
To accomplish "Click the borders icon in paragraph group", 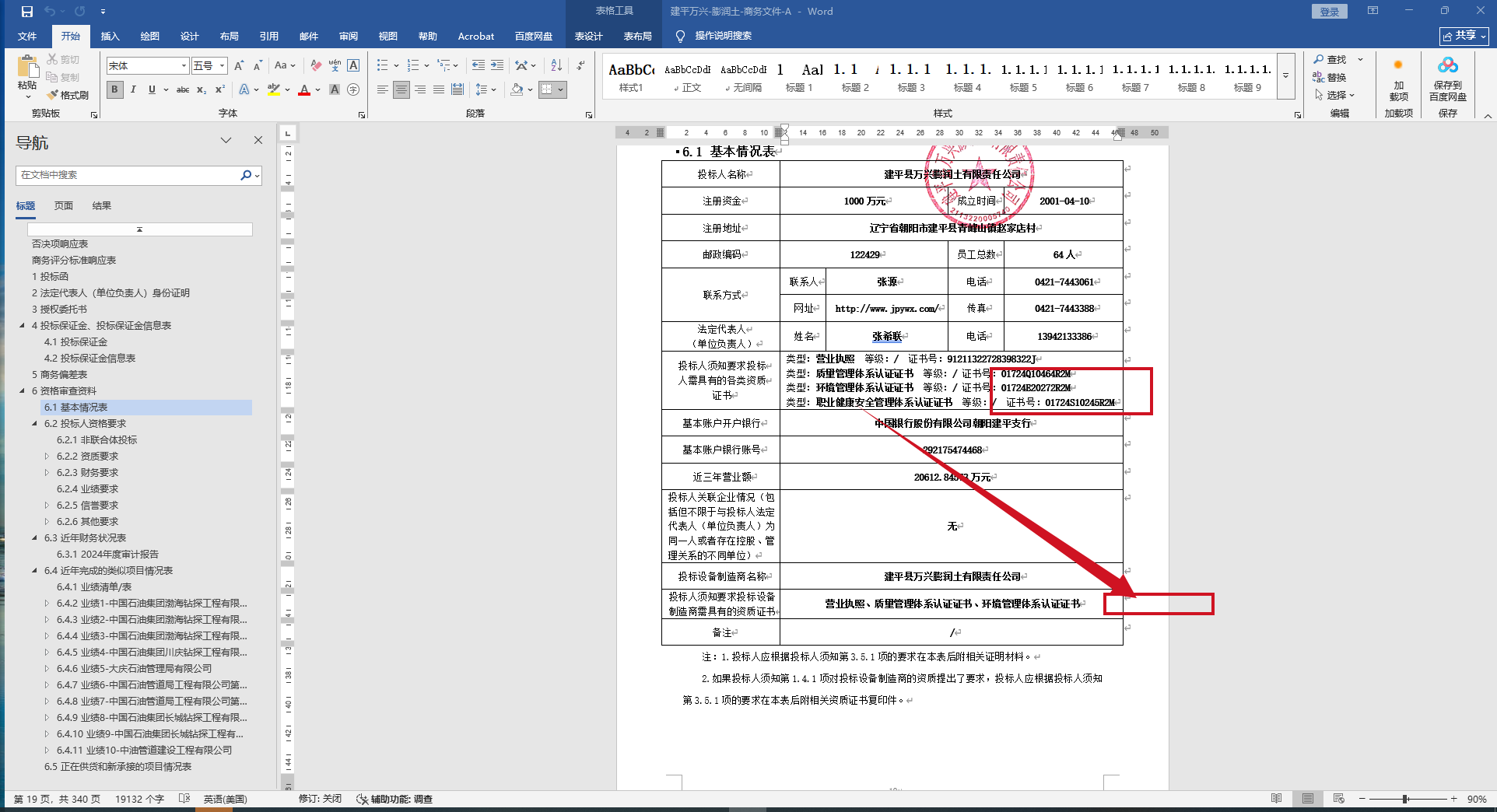I will (x=547, y=89).
